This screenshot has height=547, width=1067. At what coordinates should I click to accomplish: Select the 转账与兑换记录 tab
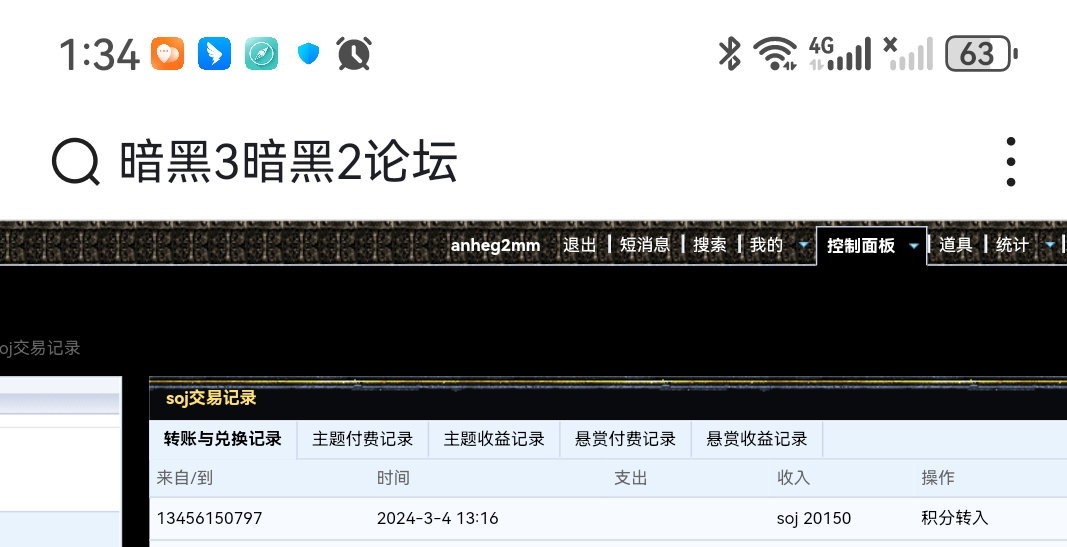pos(223,439)
